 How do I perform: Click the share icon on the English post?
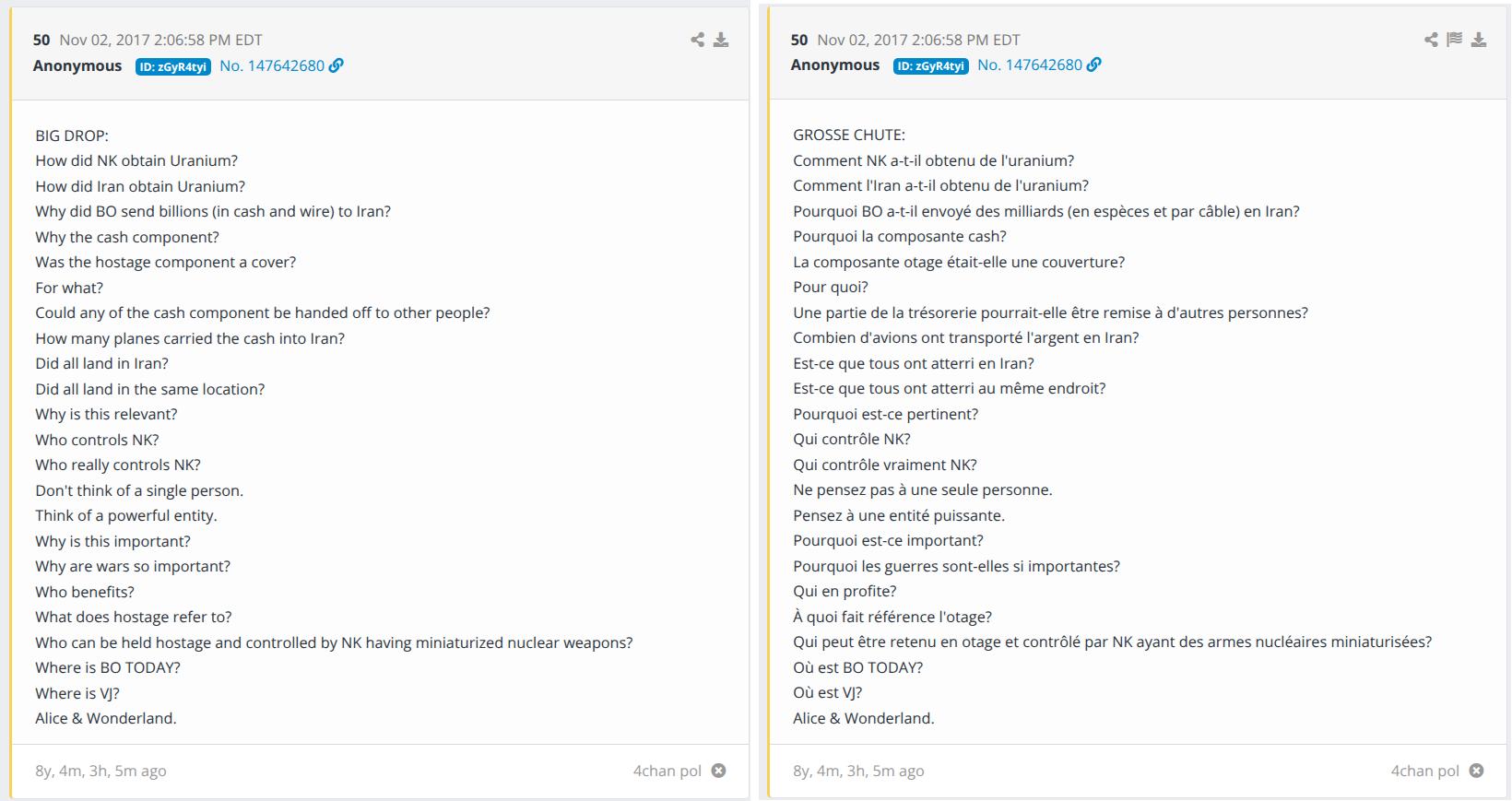point(698,40)
